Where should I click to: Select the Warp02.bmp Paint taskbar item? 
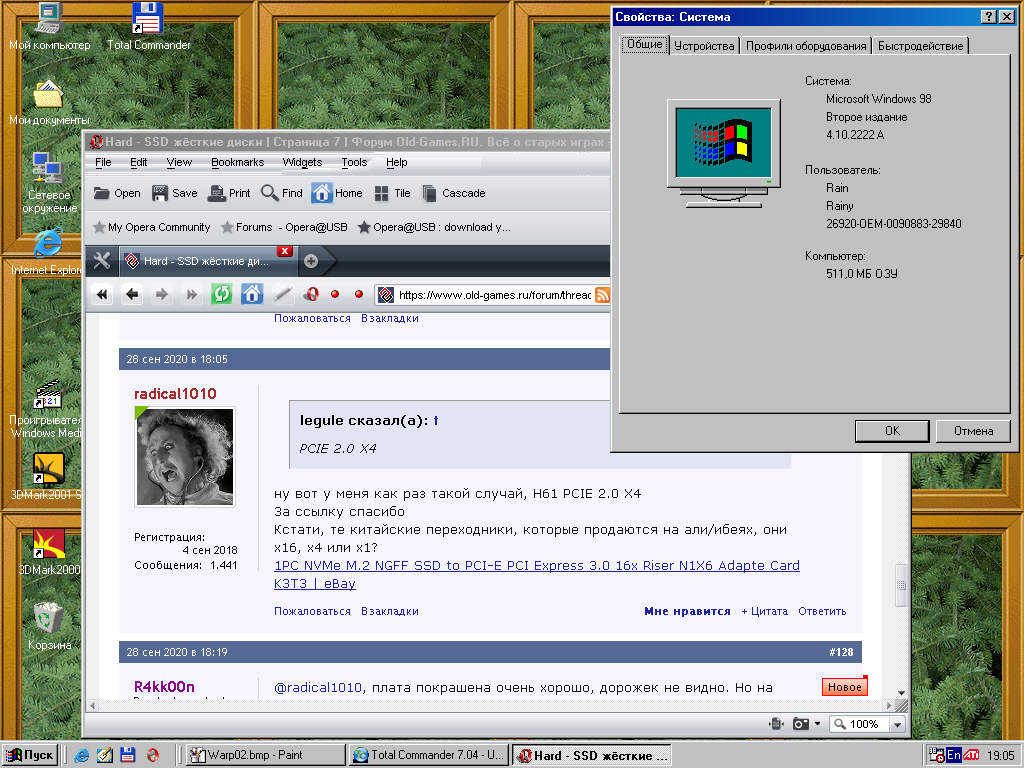pyautogui.click(x=262, y=755)
